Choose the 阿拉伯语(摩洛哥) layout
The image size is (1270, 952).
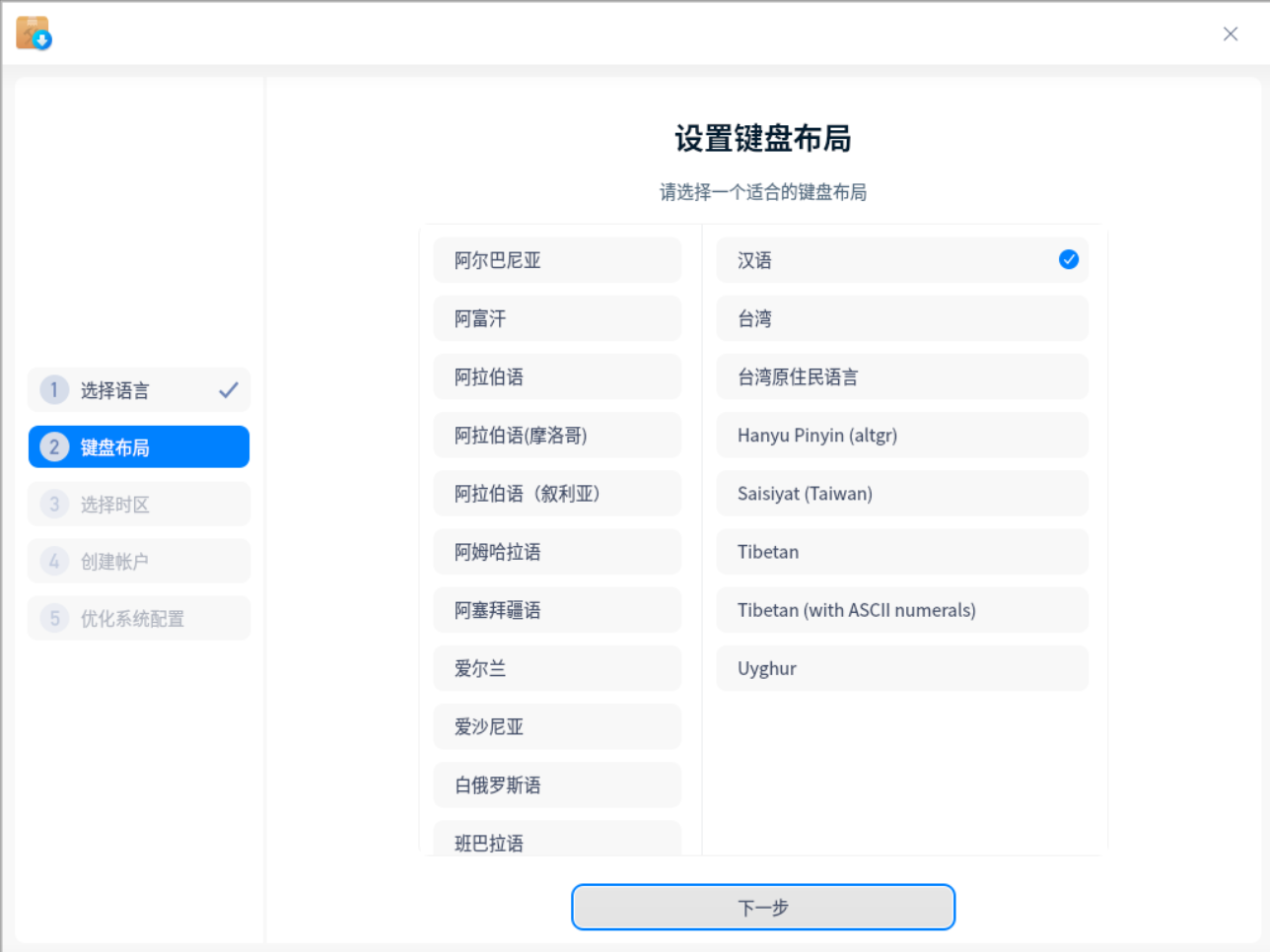coord(557,435)
